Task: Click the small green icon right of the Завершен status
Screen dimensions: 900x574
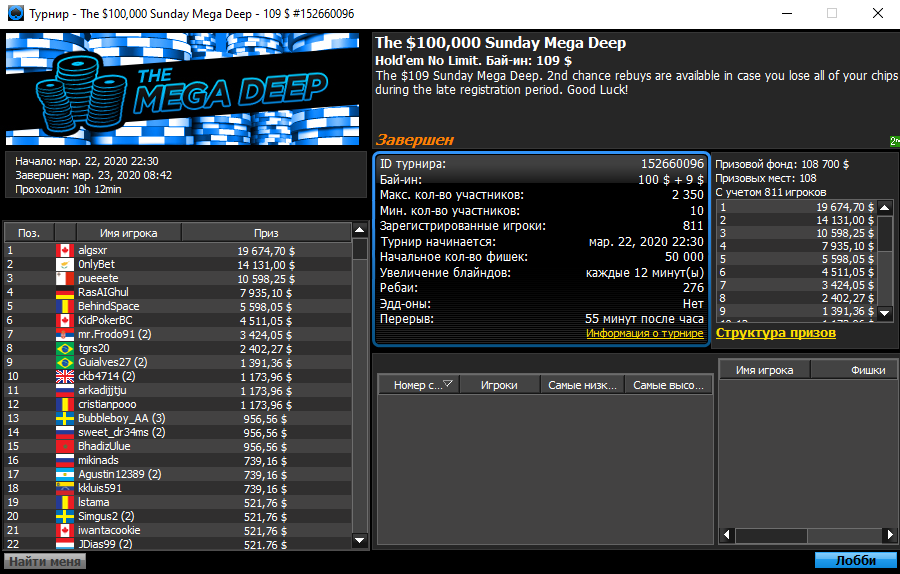Action: [x=893, y=141]
